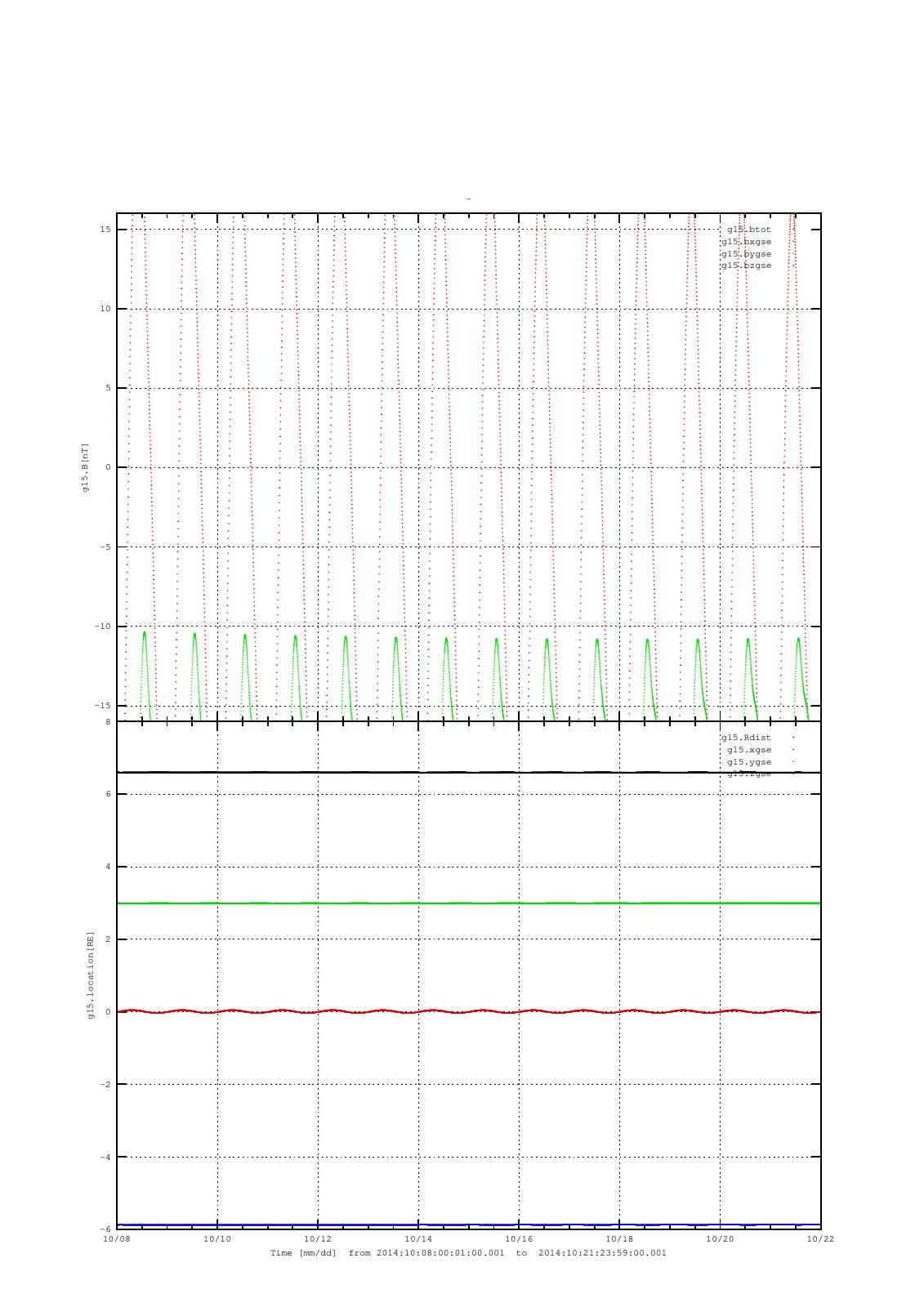
Task: Click the g15.zgse legend label
Action: 749,774
